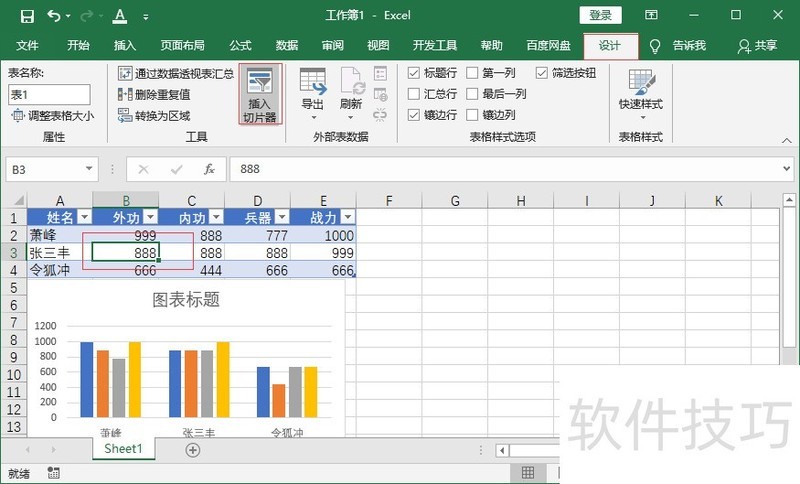Click the 告诉我 lightbulb icon
Viewport: 800px width, 484px height.
tap(655, 46)
